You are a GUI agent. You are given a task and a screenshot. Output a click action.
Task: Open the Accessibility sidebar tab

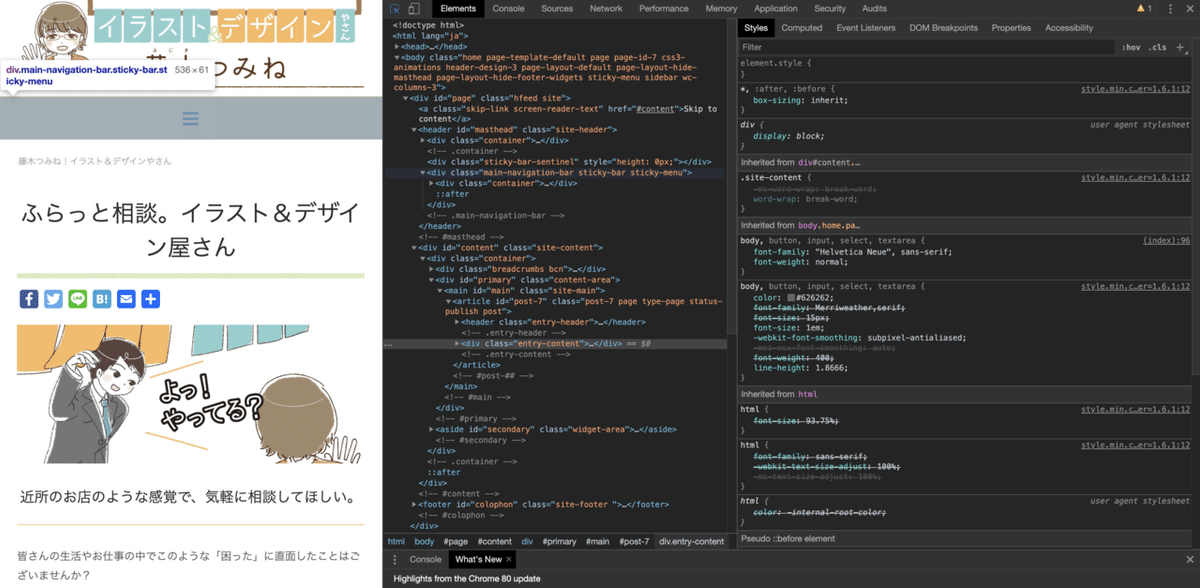pyautogui.click(x=1069, y=28)
